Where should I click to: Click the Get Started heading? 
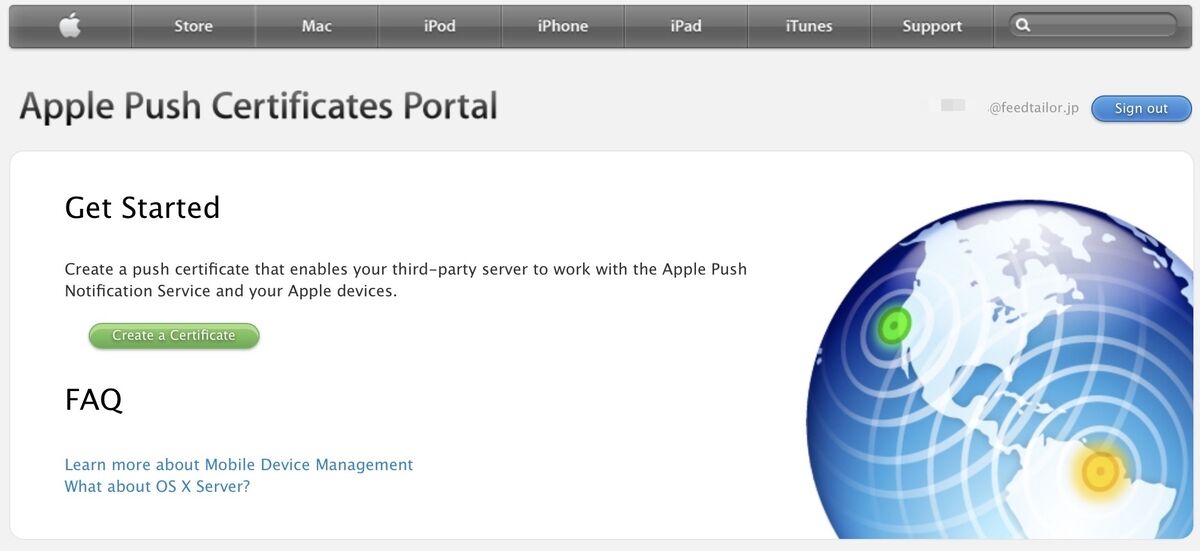pyautogui.click(x=142, y=207)
